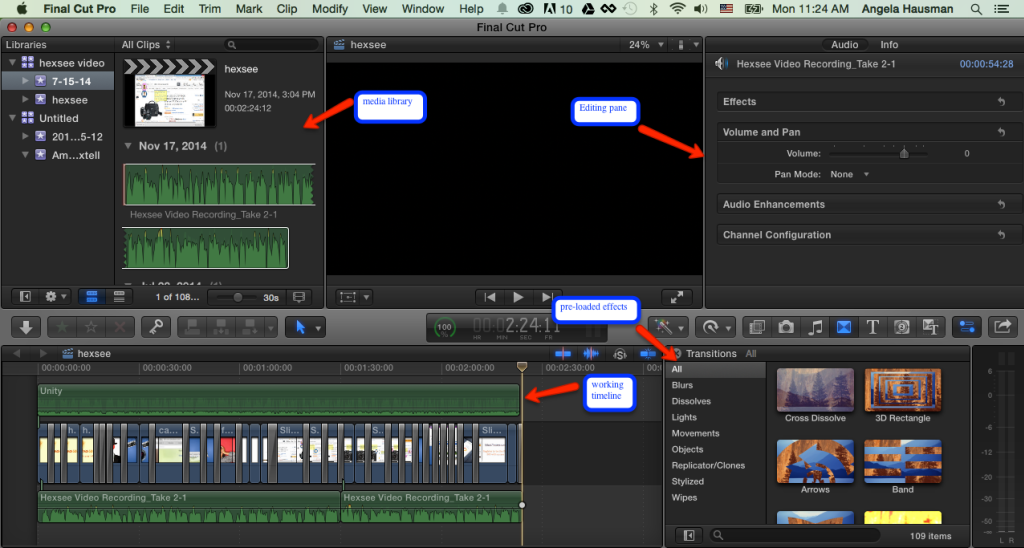Open the viewer Transform tool menu

(x=354, y=297)
